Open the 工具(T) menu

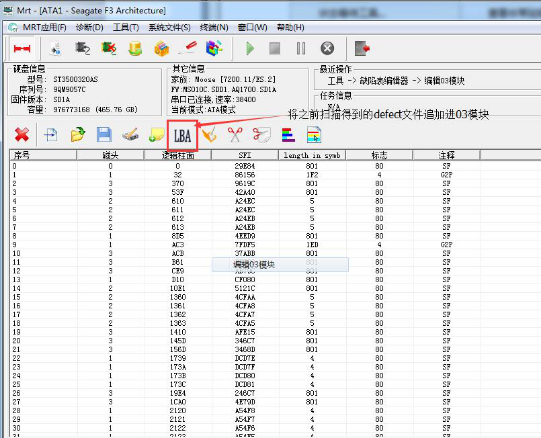pos(126,27)
